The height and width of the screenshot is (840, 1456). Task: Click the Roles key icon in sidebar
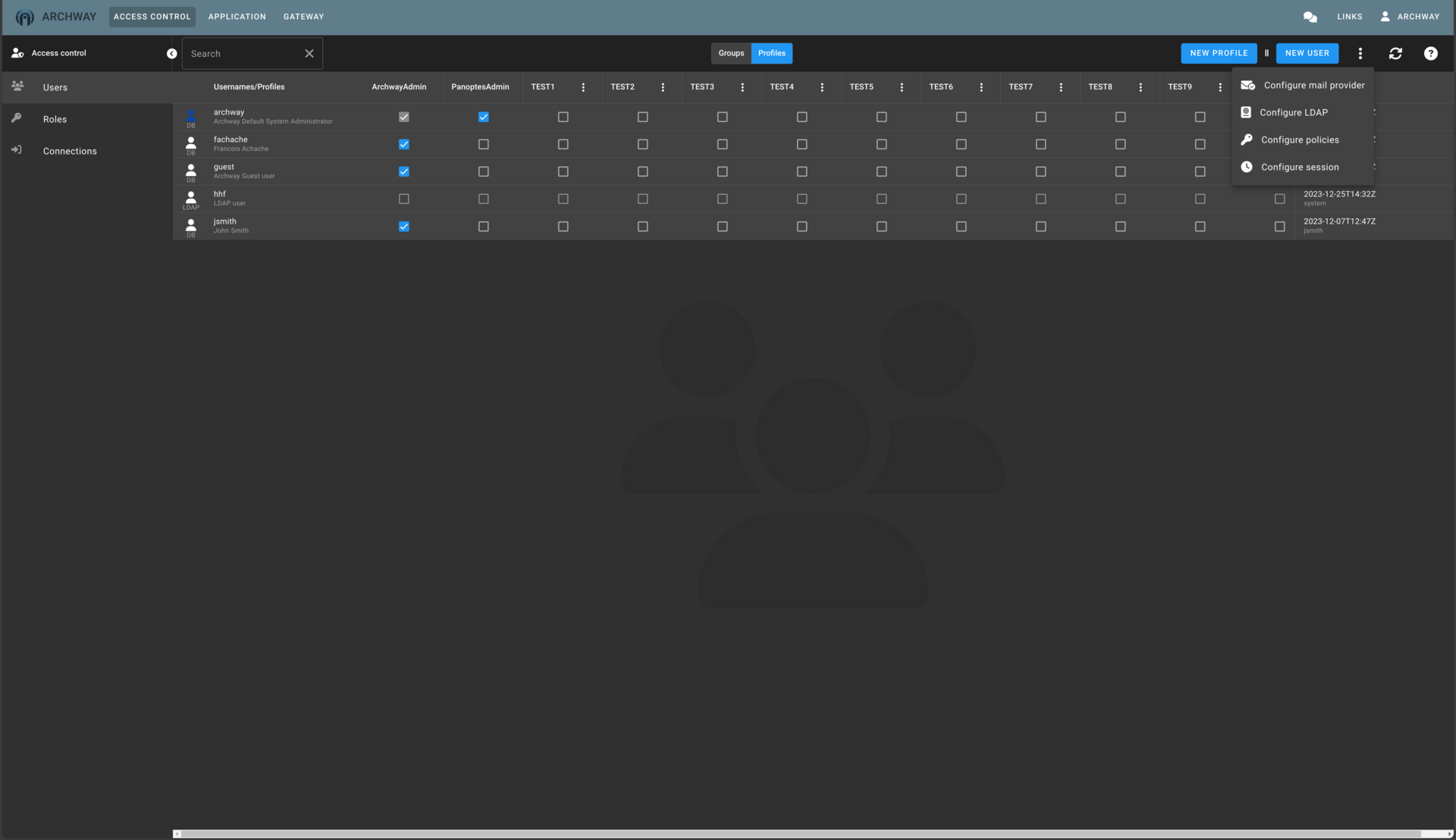click(x=16, y=118)
